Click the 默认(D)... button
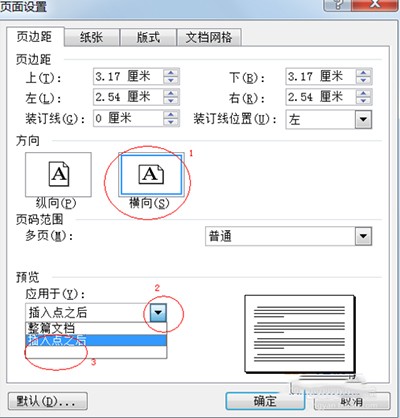400x418 pixels. click(47, 401)
